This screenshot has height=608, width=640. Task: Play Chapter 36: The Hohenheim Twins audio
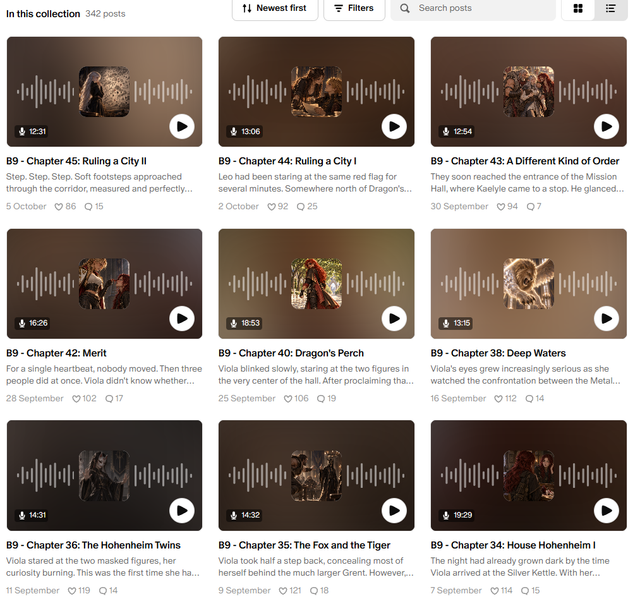point(182,510)
